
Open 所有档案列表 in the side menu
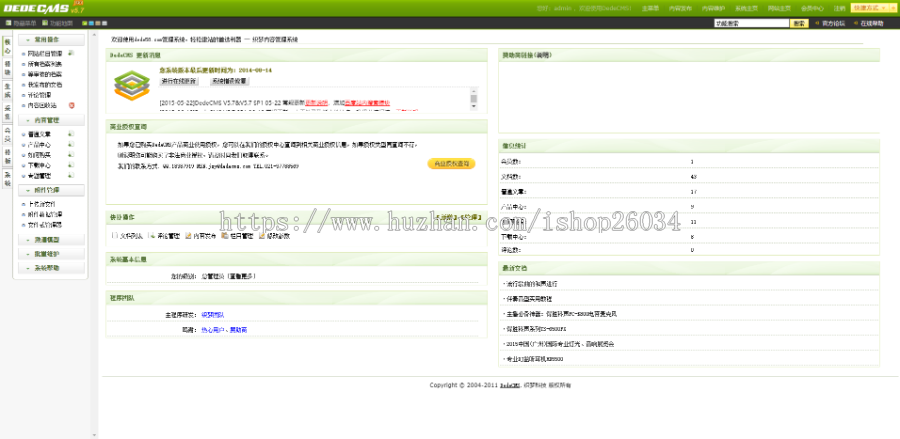[45, 64]
